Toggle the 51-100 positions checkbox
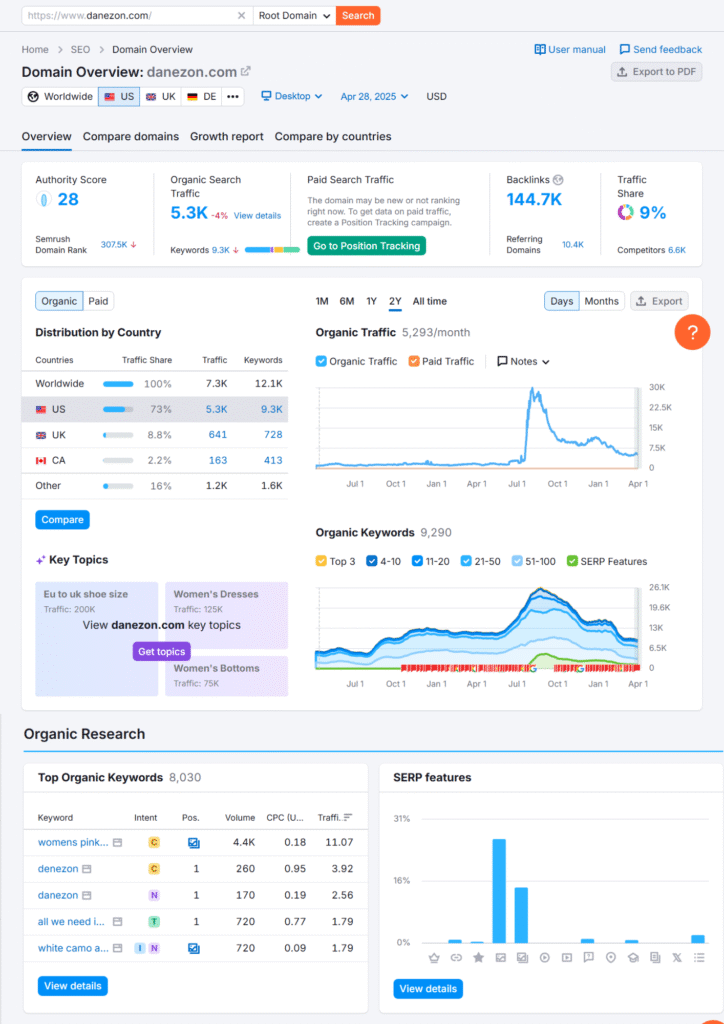 click(x=517, y=561)
